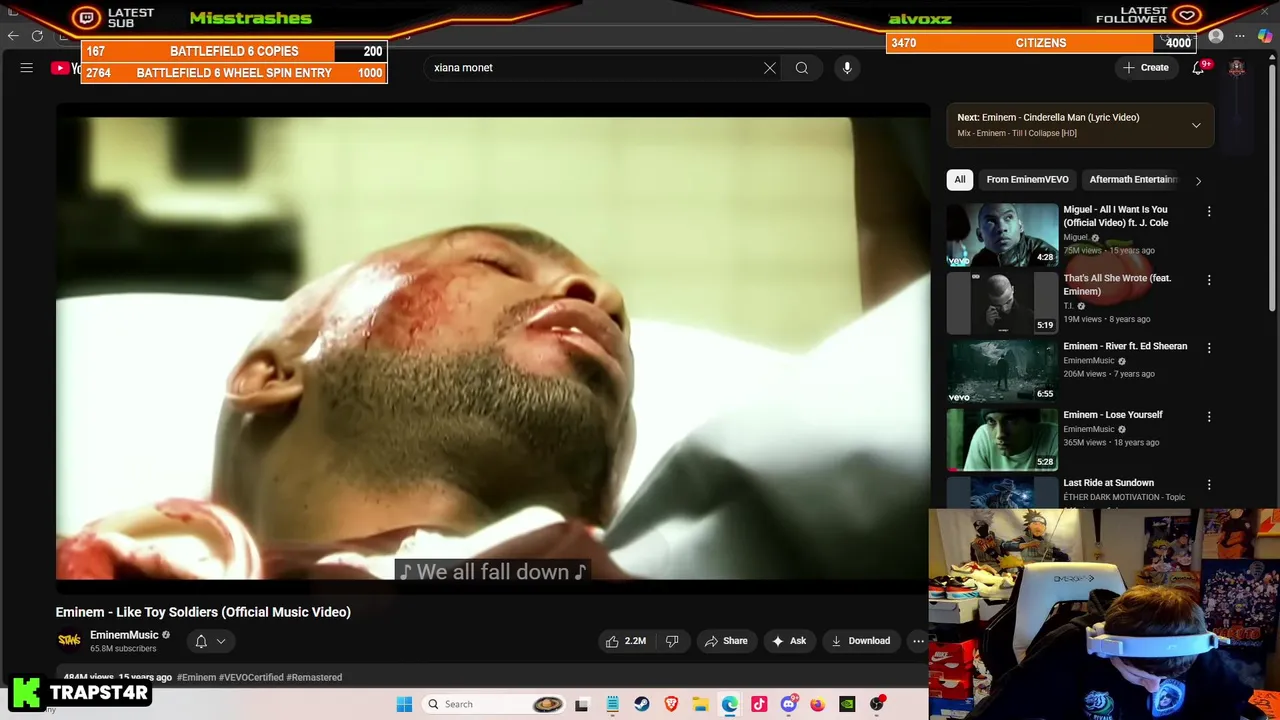The image size is (1280, 720).
Task: Open Firefox from the taskbar
Action: pyautogui.click(x=818, y=704)
